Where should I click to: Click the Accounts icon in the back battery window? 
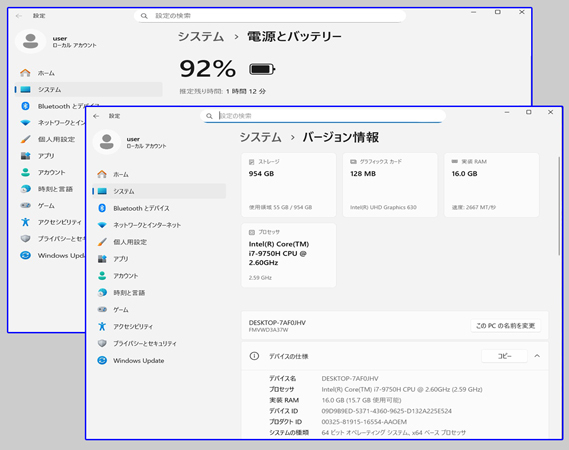coord(25,172)
